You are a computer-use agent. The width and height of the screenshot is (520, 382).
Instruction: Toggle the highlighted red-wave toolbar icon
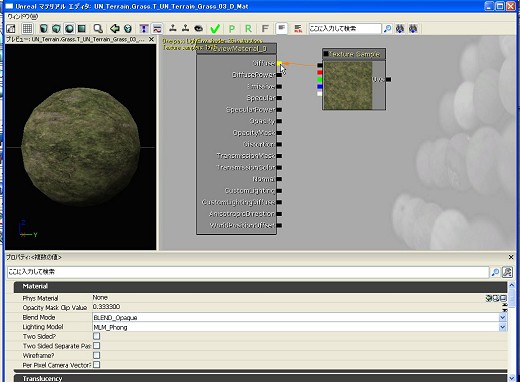pos(157,29)
